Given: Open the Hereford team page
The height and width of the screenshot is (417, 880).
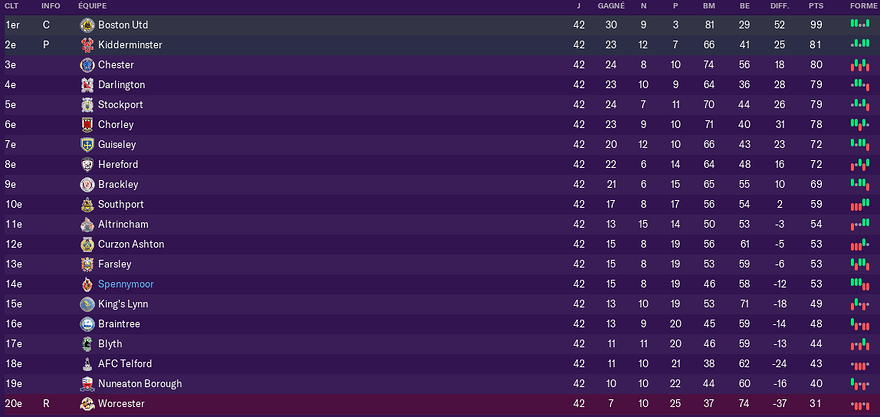Looking at the screenshot, I should coord(118,165).
